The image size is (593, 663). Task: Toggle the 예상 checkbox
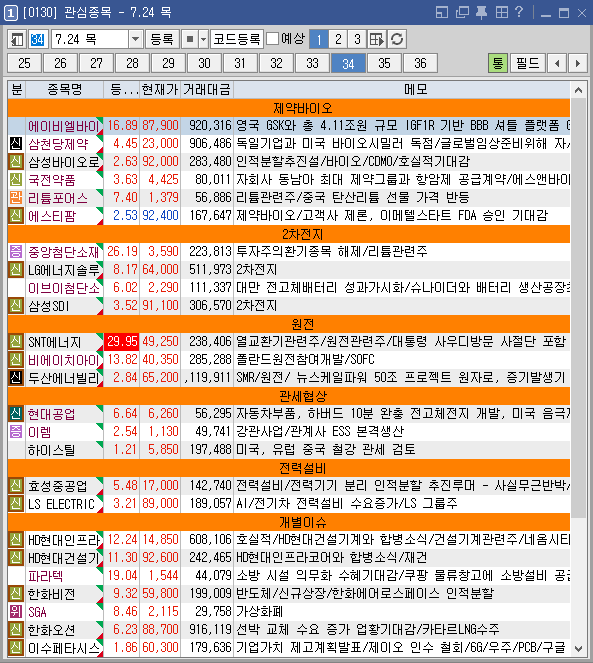[273, 39]
